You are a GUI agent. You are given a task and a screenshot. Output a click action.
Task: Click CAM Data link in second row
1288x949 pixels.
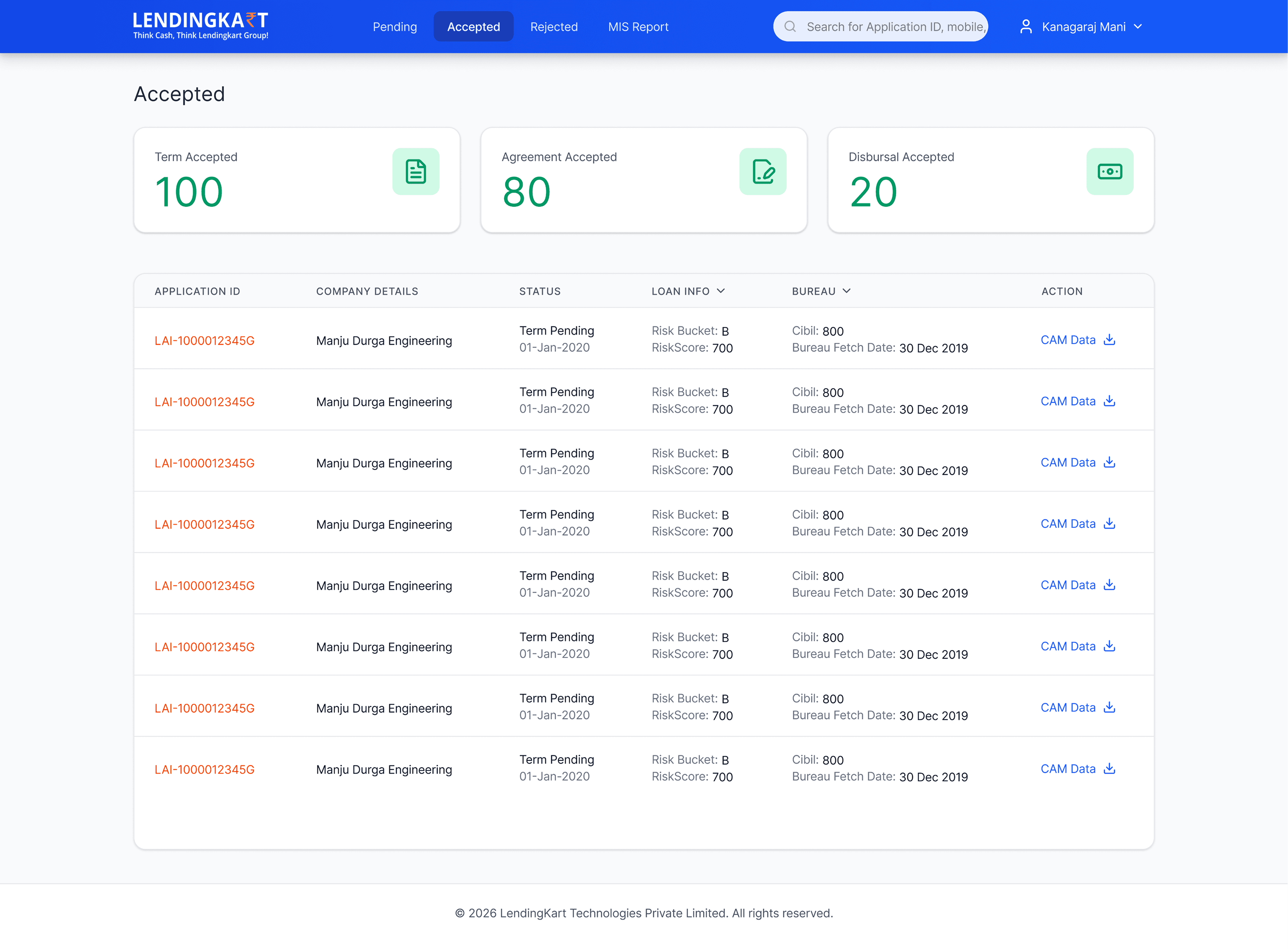1067,401
